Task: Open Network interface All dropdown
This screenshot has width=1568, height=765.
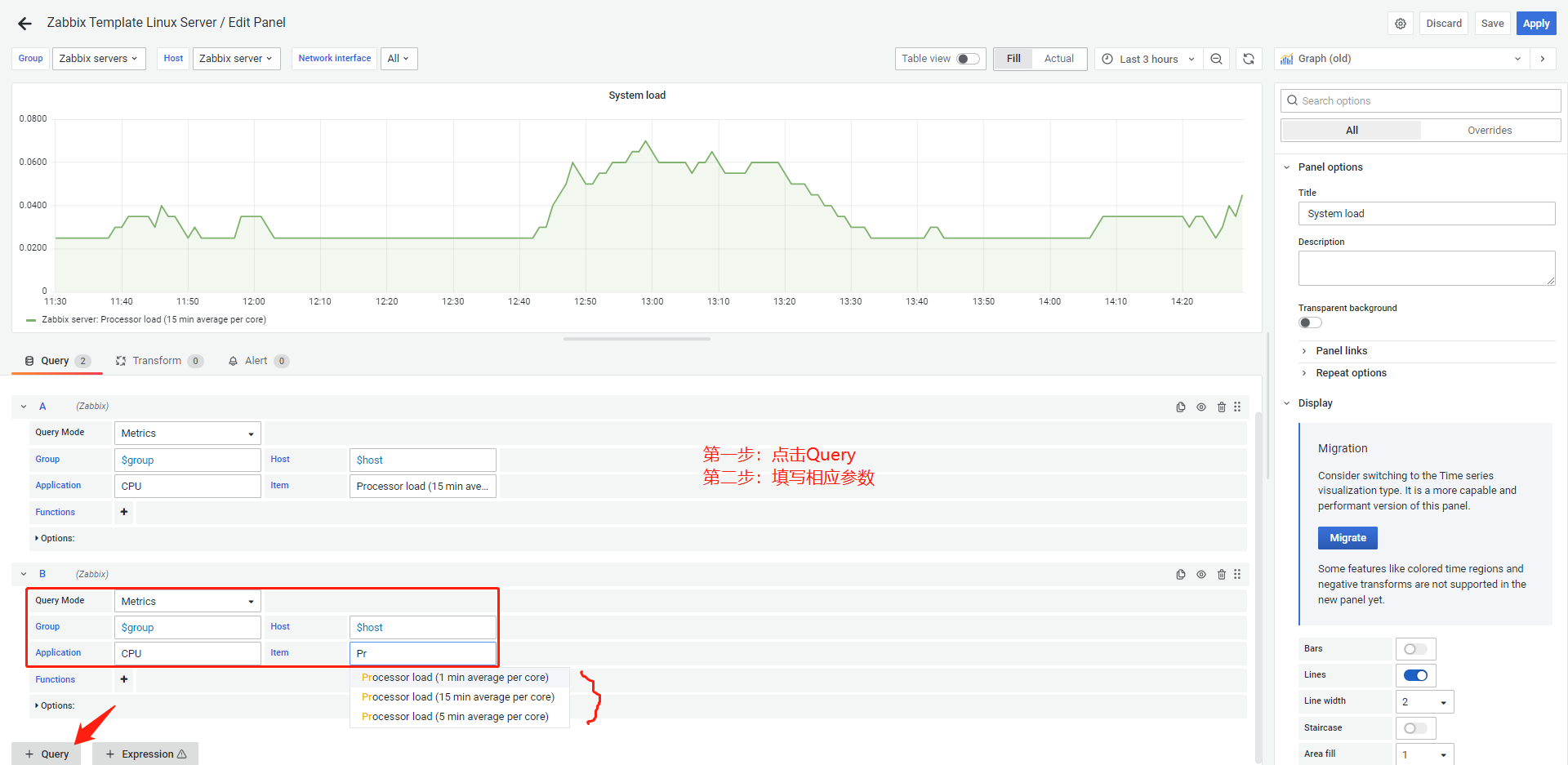Action: 398,59
